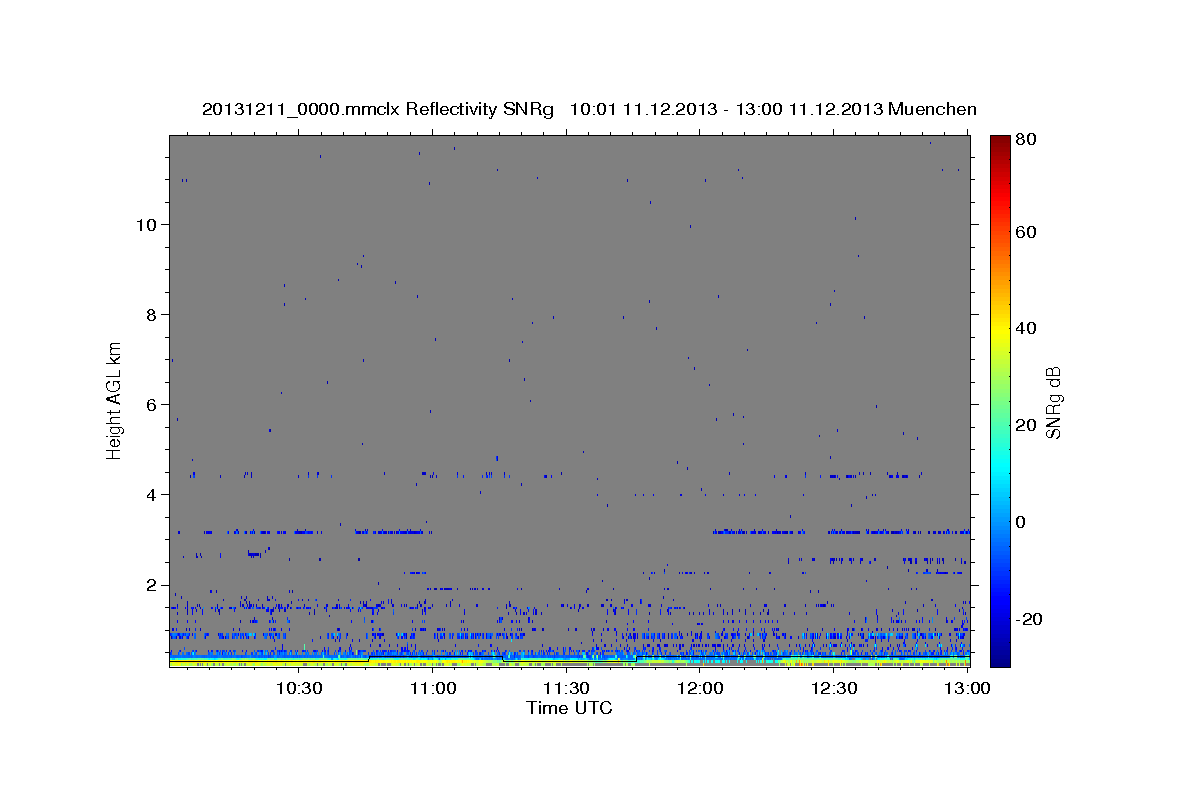Screen dimensions: 1200x800
Task: Click the height tick label '8'
Action: click(152, 314)
